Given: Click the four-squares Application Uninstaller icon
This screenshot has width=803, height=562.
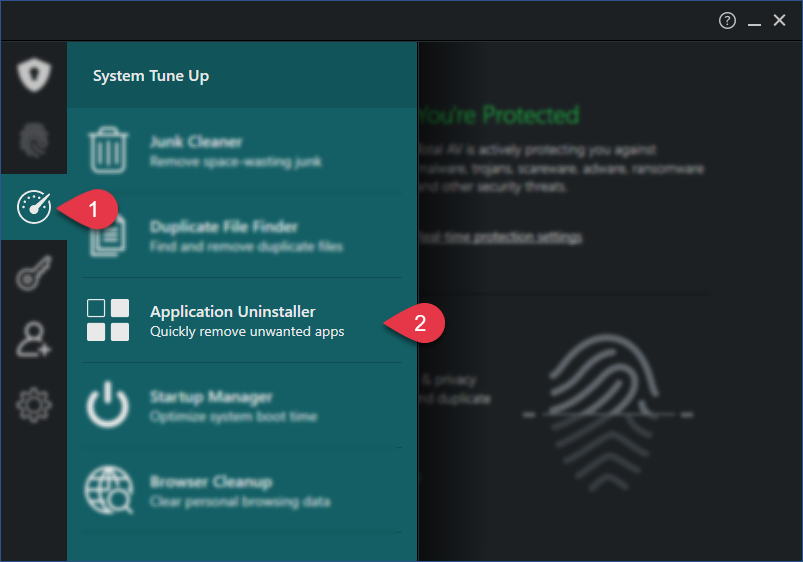Looking at the screenshot, I should point(108,320).
